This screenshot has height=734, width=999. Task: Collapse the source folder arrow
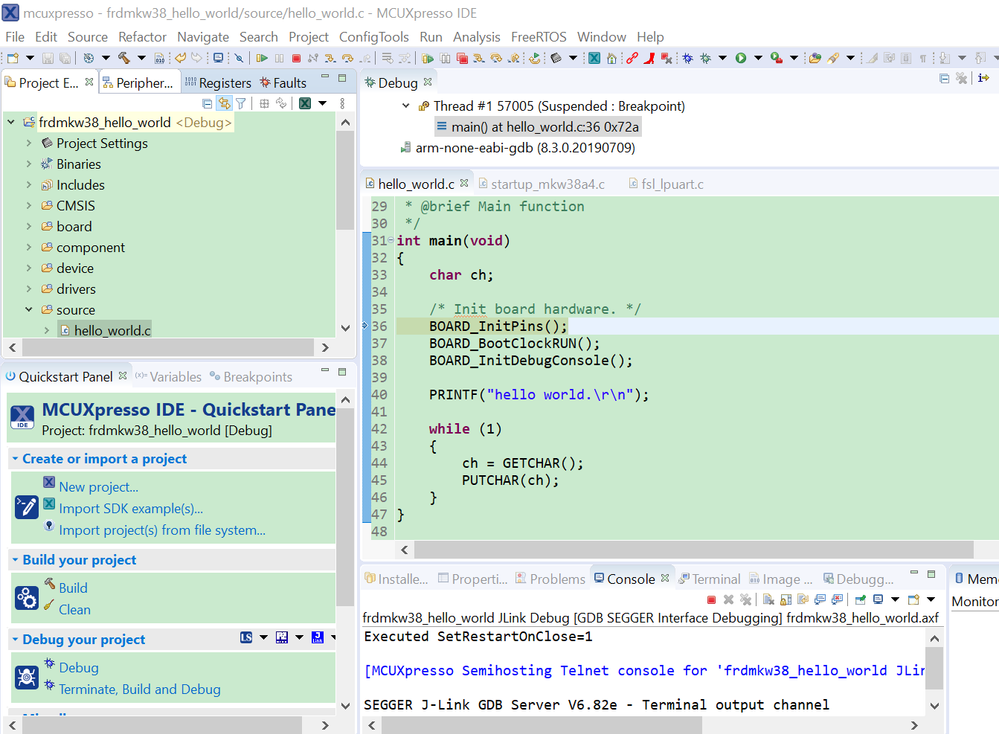click(29, 309)
